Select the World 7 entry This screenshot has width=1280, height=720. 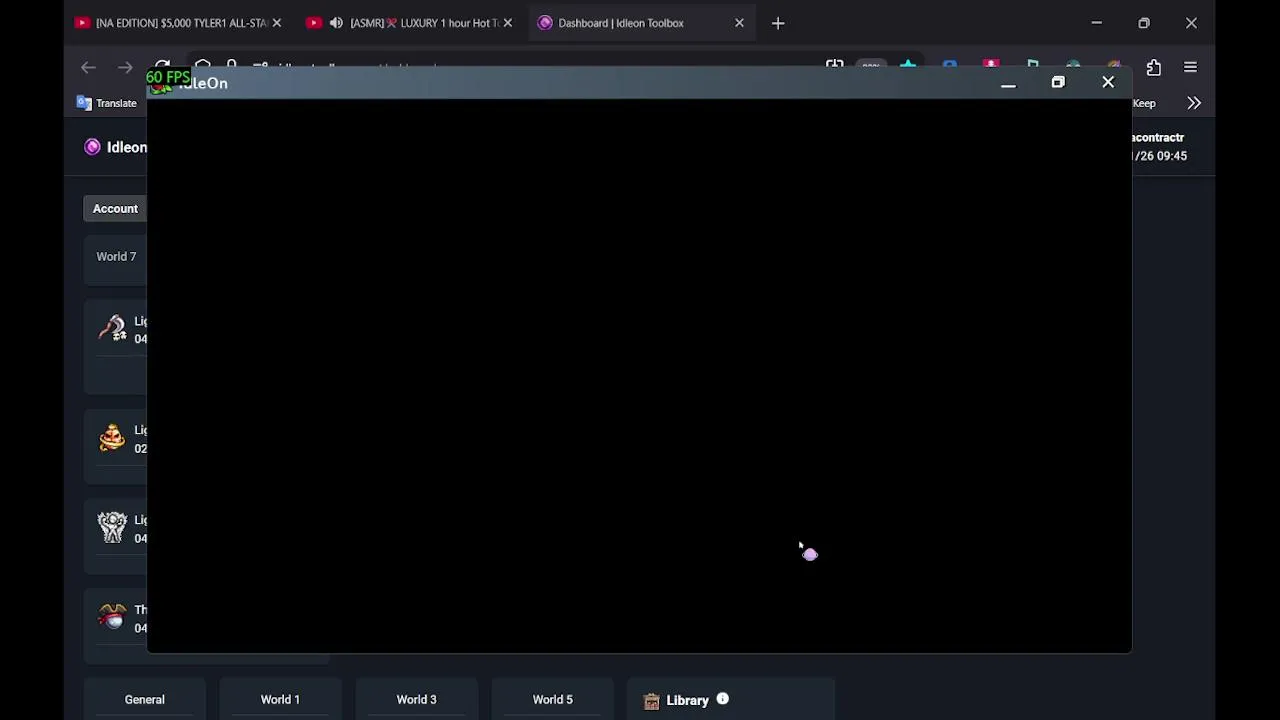click(116, 257)
